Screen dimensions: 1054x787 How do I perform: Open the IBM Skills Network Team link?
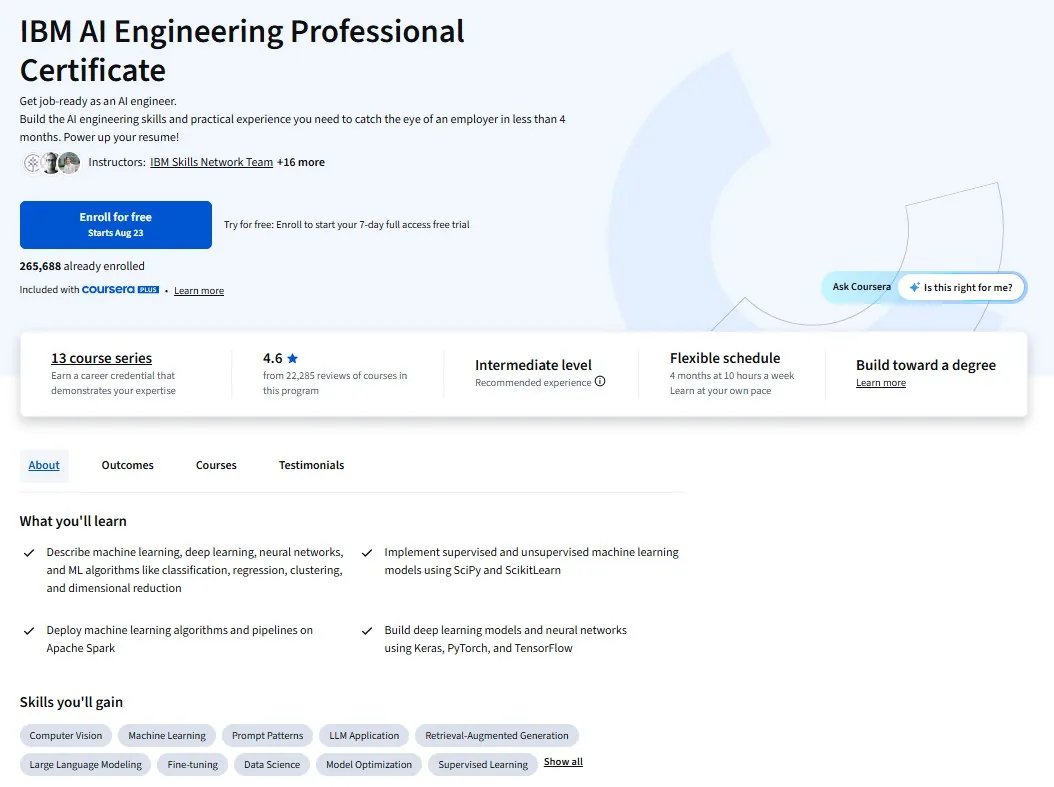click(211, 162)
